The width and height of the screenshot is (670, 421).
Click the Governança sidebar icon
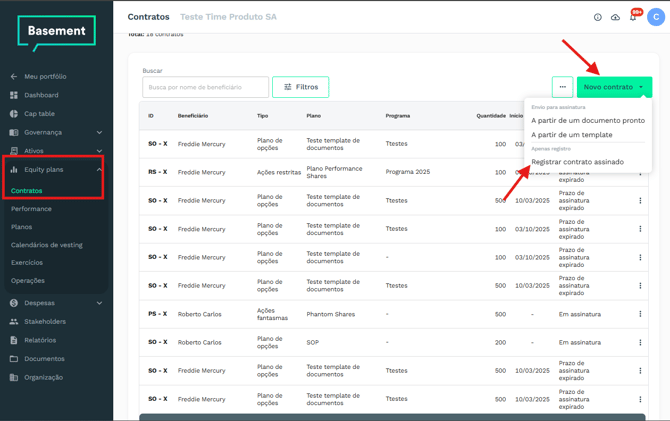coord(14,132)
